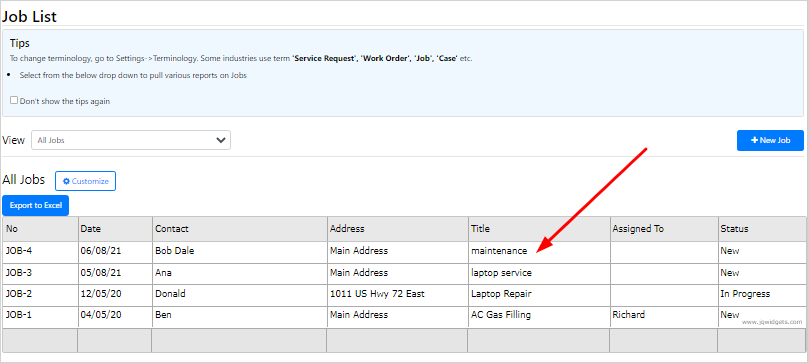Click the AC Gas Filling job title

pyautogui.click(x=501, y=315)
